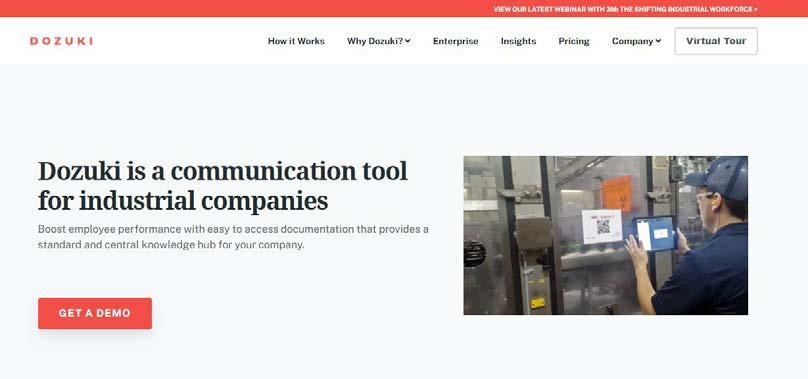The width and height of the screenshot is (808, 379).
Task: Open the Insights section
Action: pyautogui.click(x=518, y=41)
